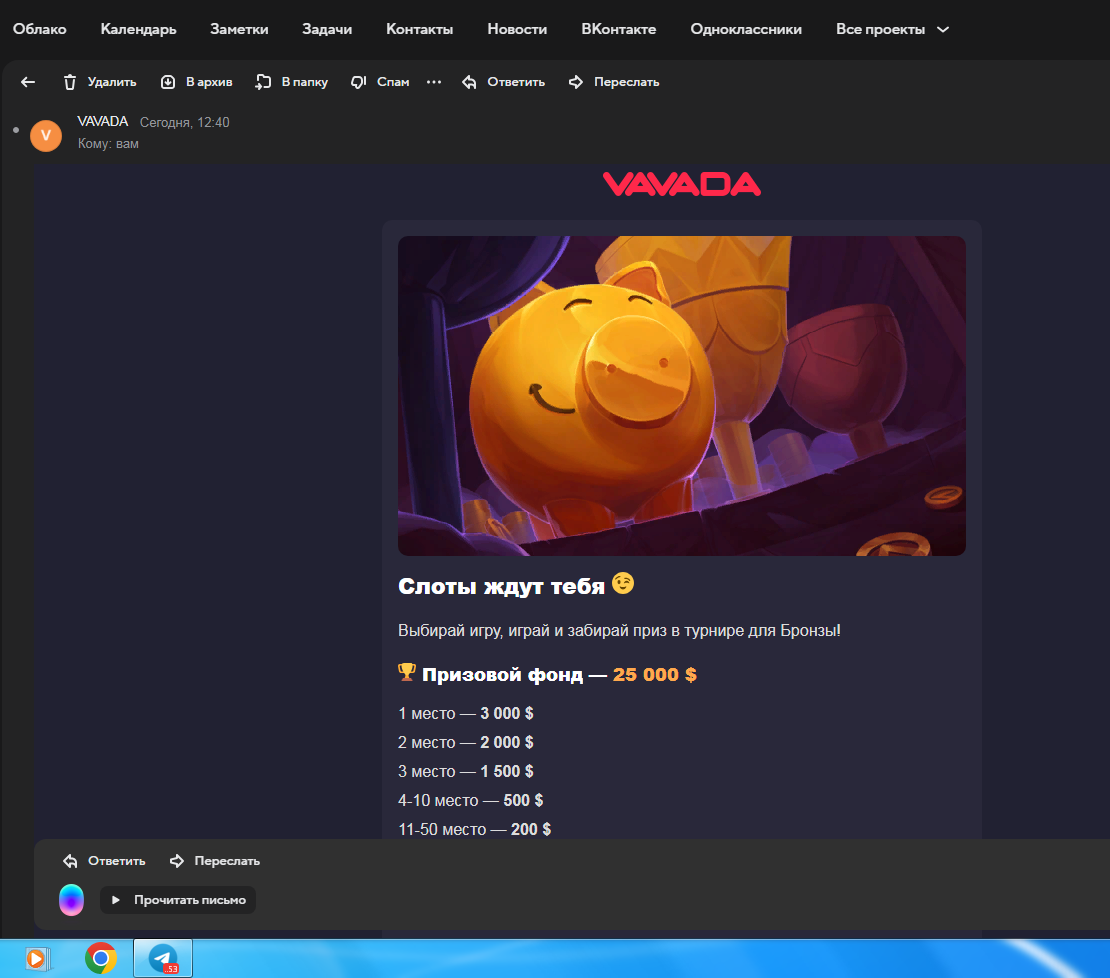Click the piggy bank banner image

pyautogui.click(x=681, y=396)
